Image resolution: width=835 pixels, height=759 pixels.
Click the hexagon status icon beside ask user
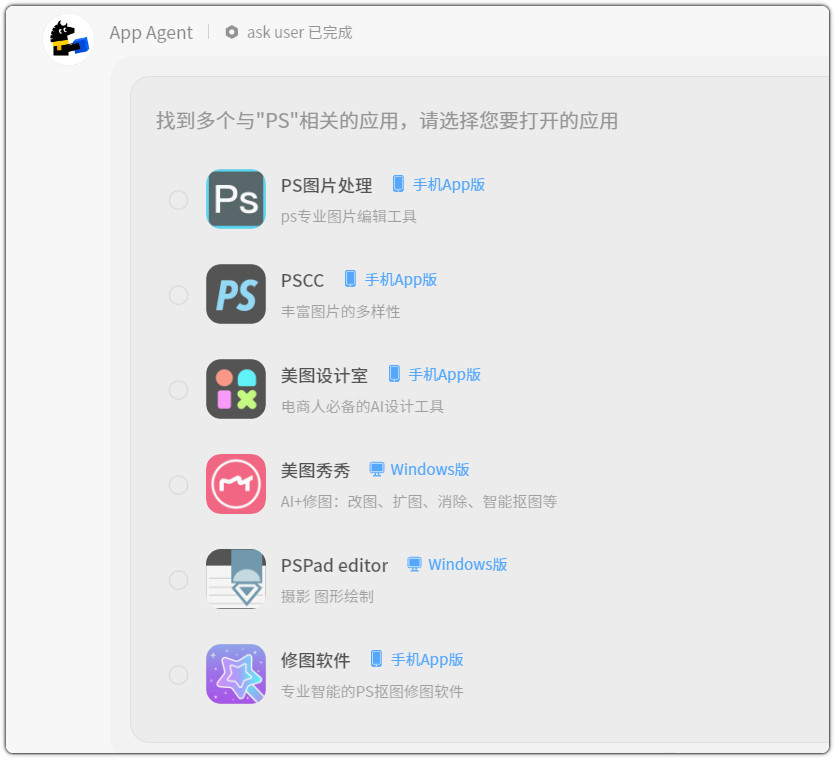[232, 32]
